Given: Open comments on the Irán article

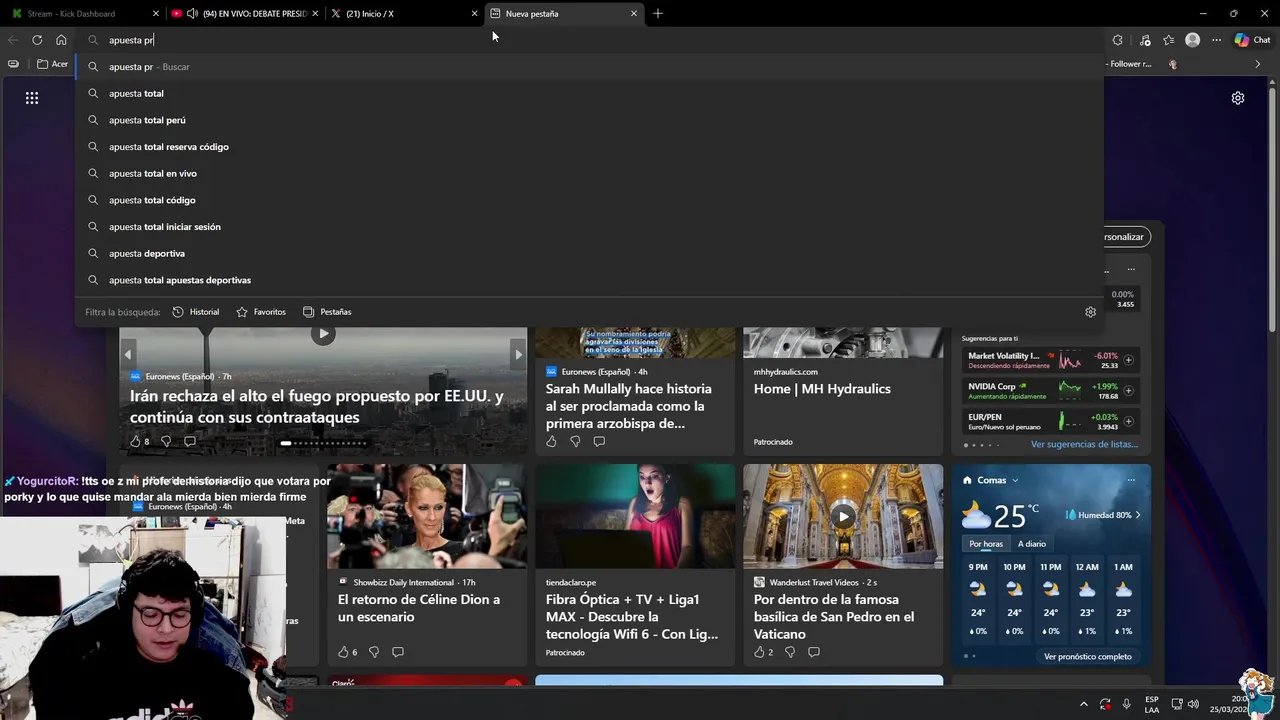Looking at the screenshot, I should 190,441.
